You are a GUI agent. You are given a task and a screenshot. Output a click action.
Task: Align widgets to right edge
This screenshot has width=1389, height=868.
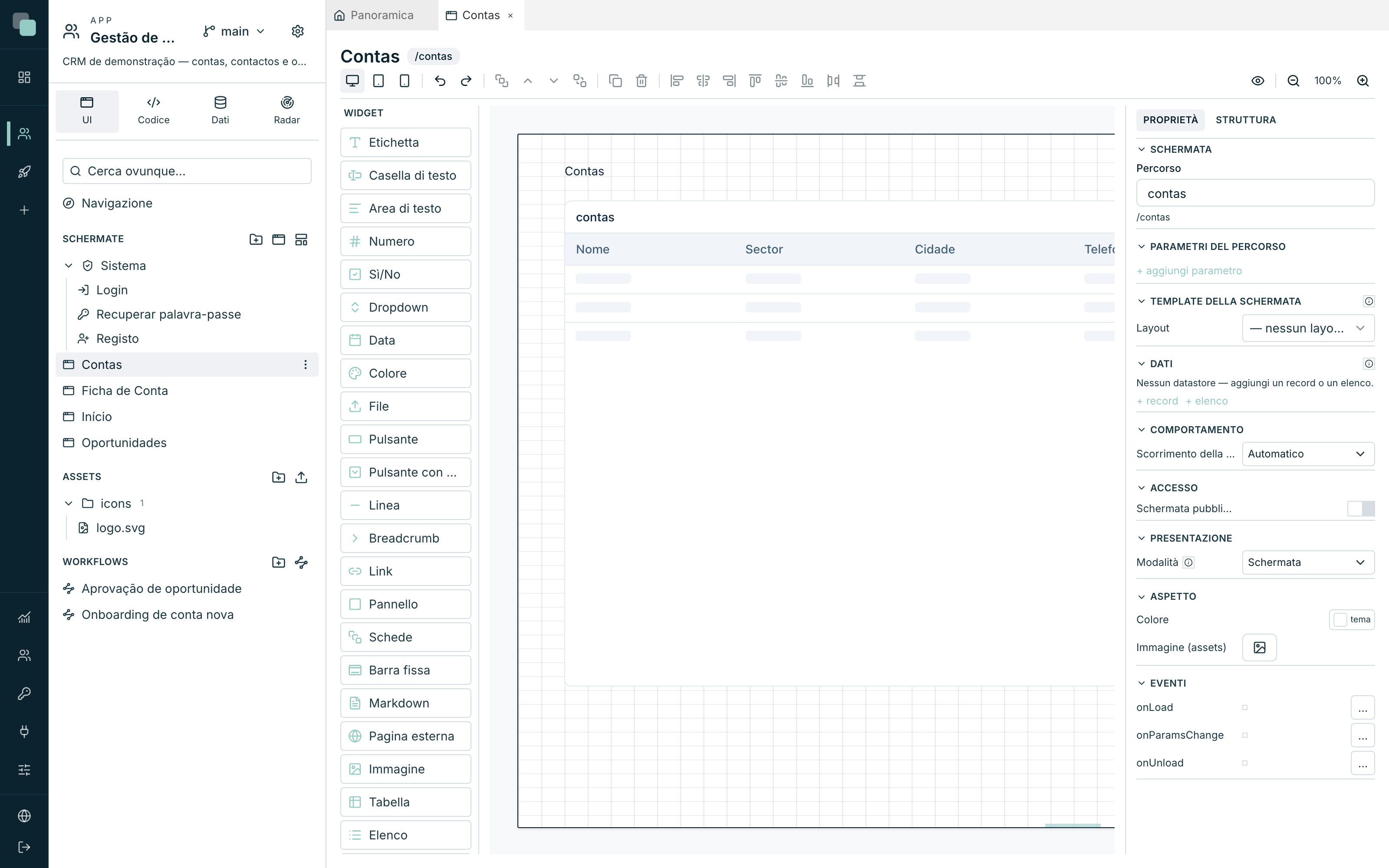[729, 81]
